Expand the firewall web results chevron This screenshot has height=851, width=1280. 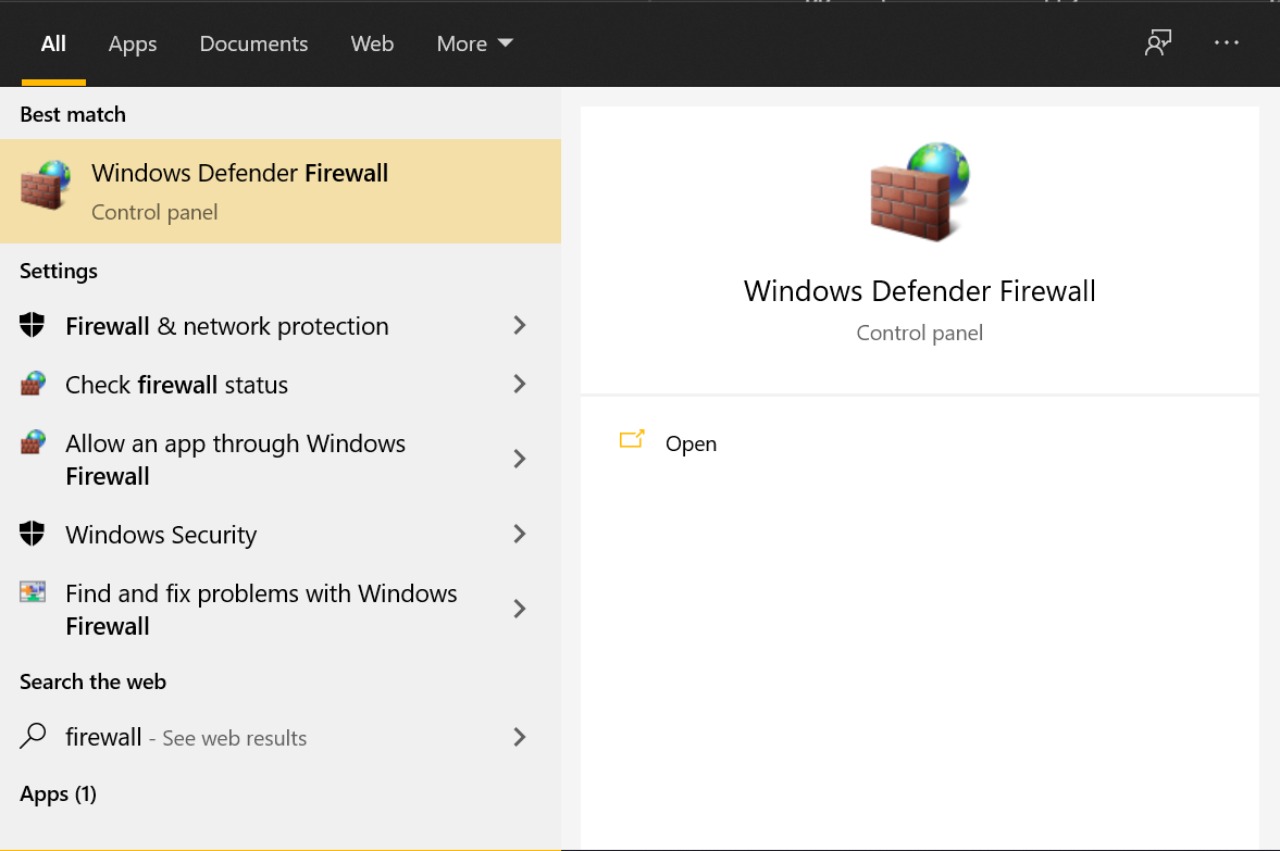519,737
